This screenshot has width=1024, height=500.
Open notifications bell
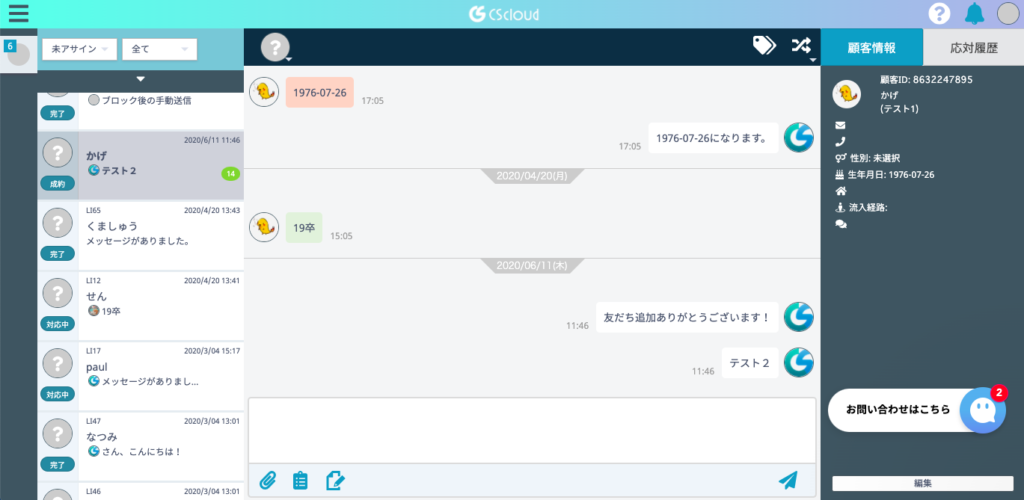point(974,14)
